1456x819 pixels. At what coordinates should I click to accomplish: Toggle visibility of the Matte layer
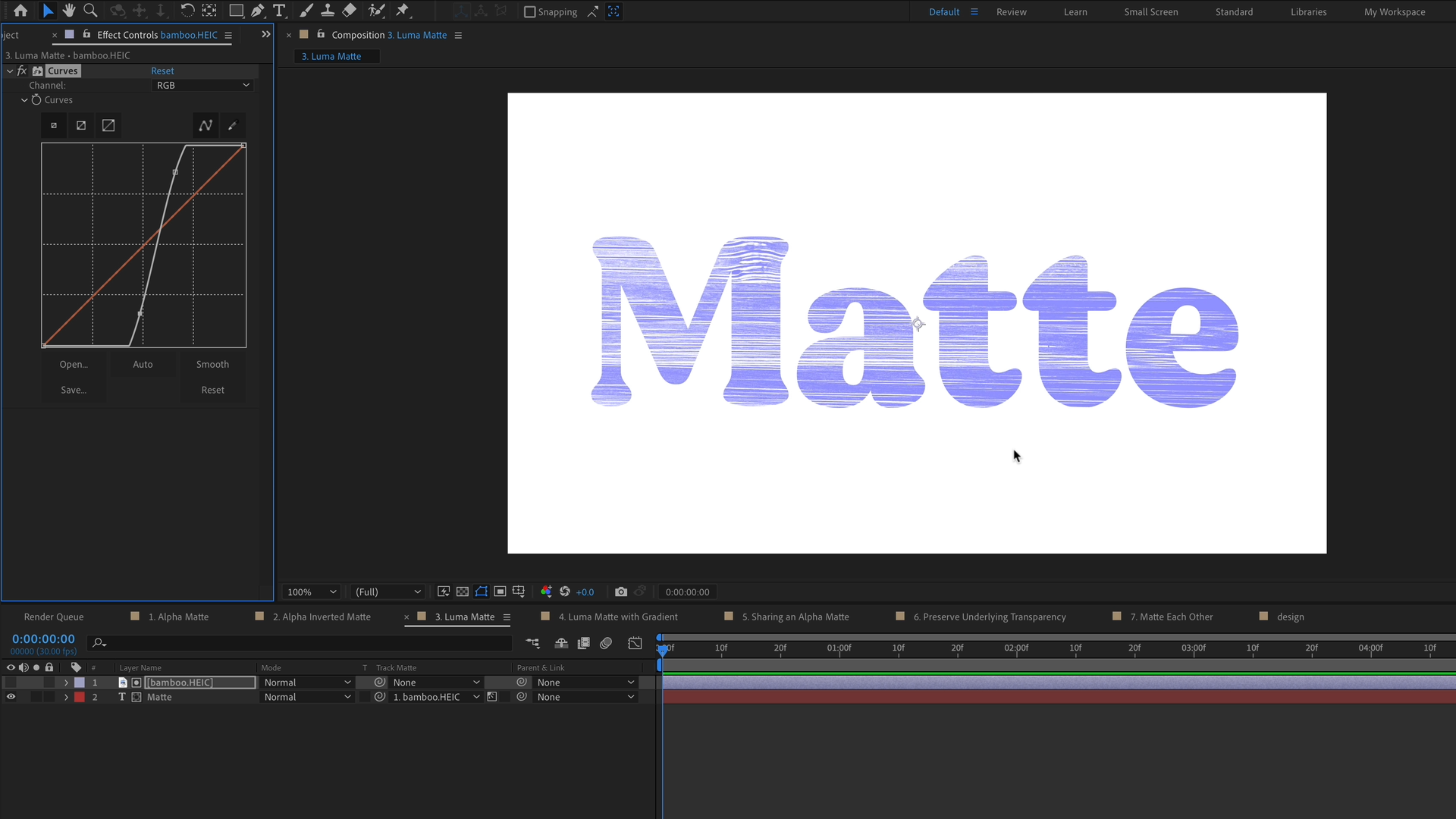point(11,697)
